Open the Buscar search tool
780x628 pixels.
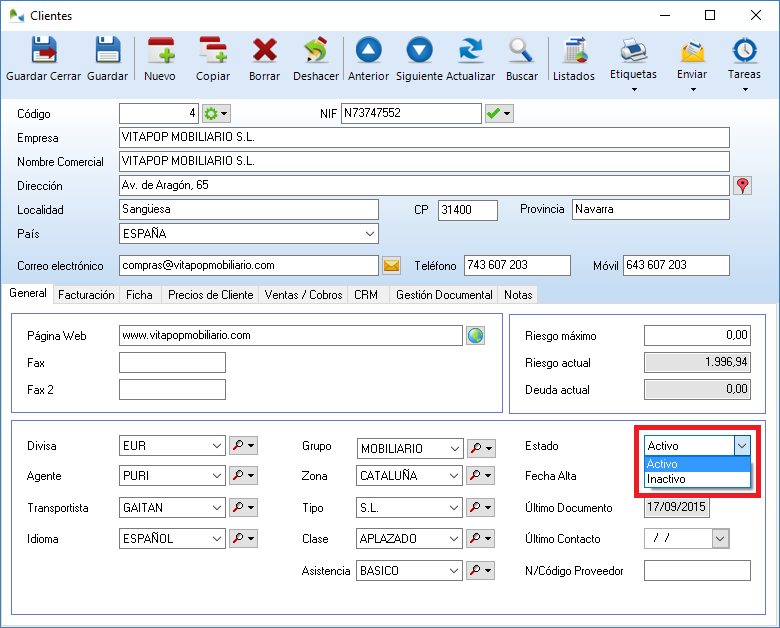pos(521,59)
